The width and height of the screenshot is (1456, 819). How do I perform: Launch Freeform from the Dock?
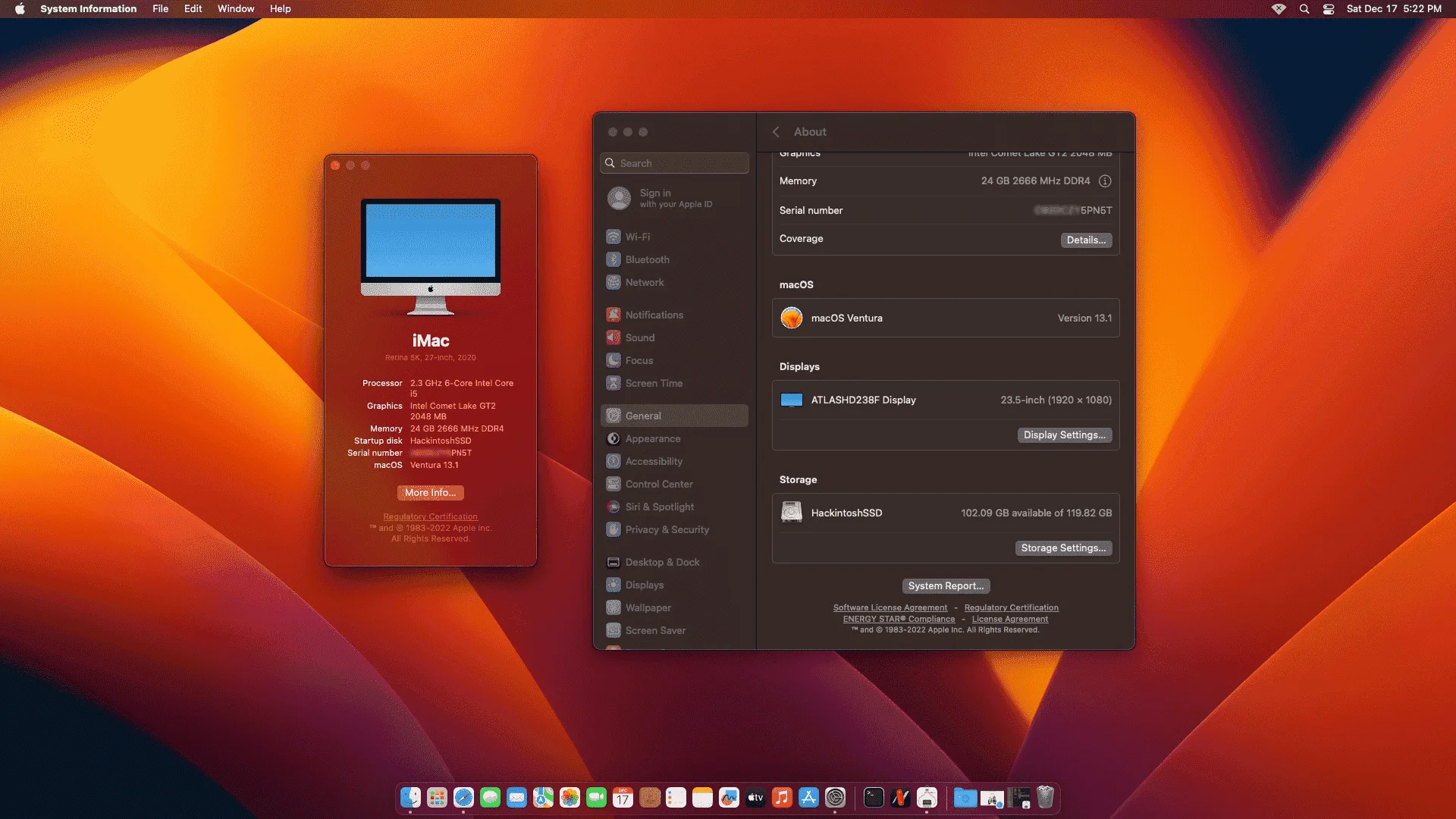(x=729, y=798)
